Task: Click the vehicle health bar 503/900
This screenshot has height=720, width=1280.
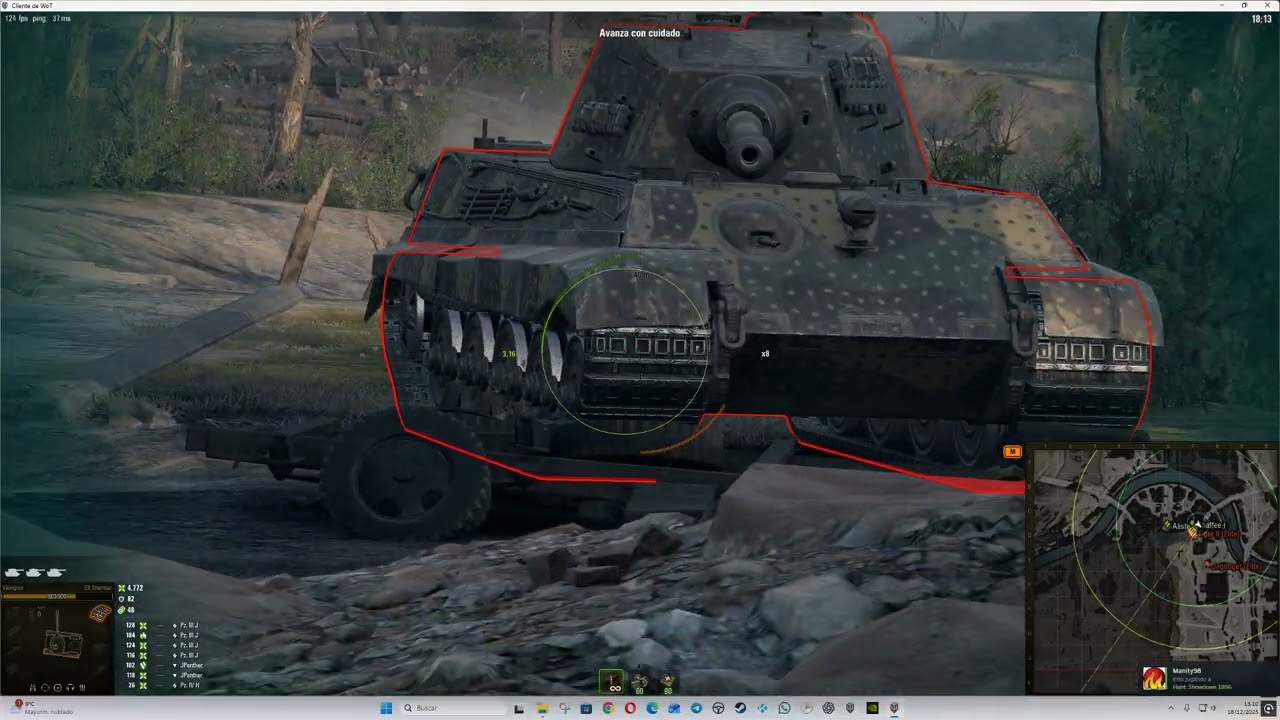Action: [58, 596]
